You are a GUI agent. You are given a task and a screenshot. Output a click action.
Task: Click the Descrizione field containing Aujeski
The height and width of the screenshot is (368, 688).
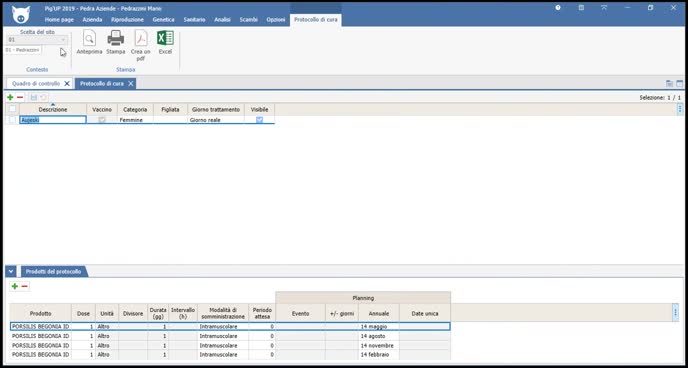pyautogui.click(x=53, y=120)
